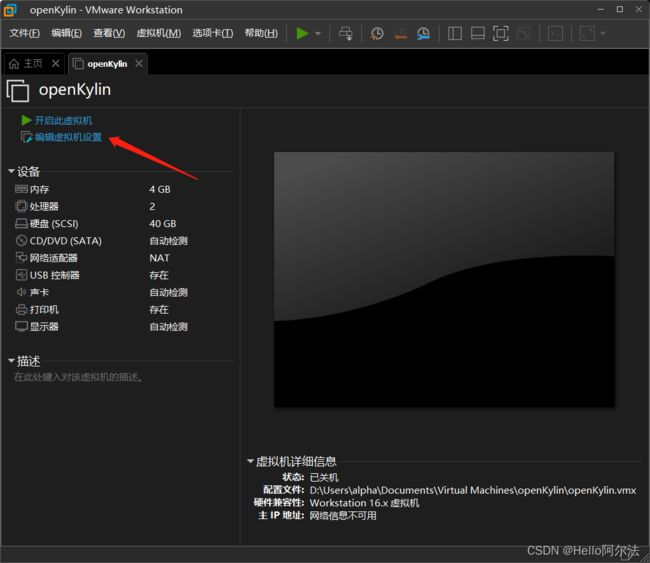Open the 帮助(H) menu
The width and height of the screenshot is (650, 563).
261,33
